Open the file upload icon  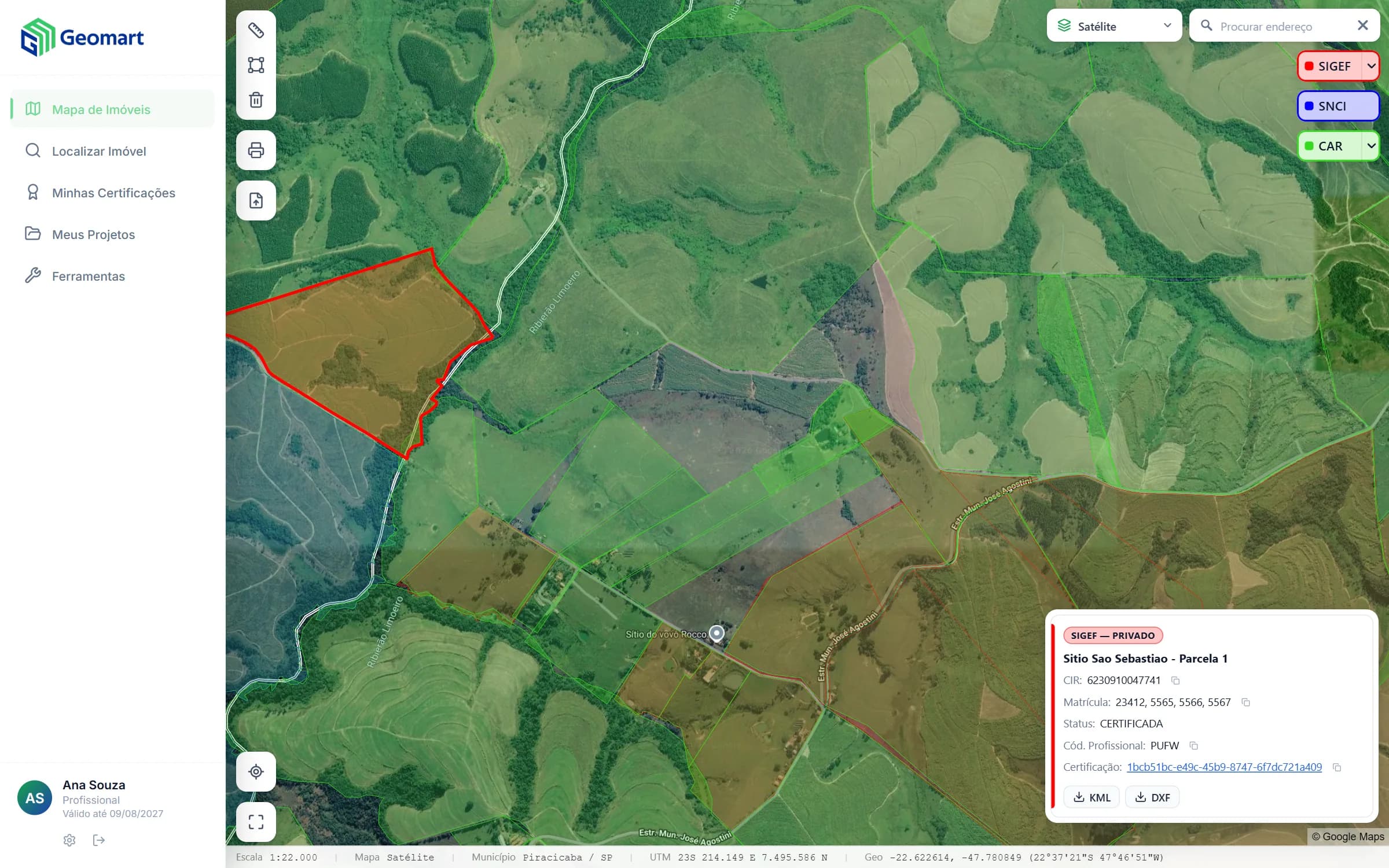(256, 201)
